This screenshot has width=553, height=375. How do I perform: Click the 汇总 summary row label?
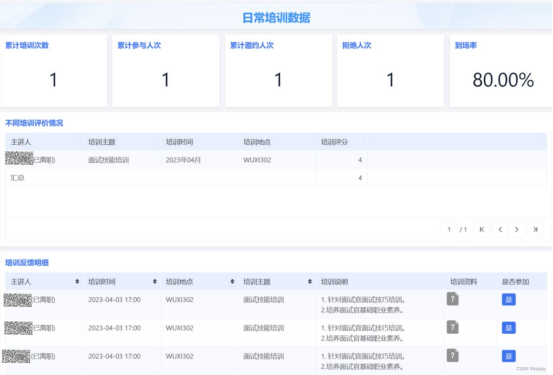coord(17,178)
